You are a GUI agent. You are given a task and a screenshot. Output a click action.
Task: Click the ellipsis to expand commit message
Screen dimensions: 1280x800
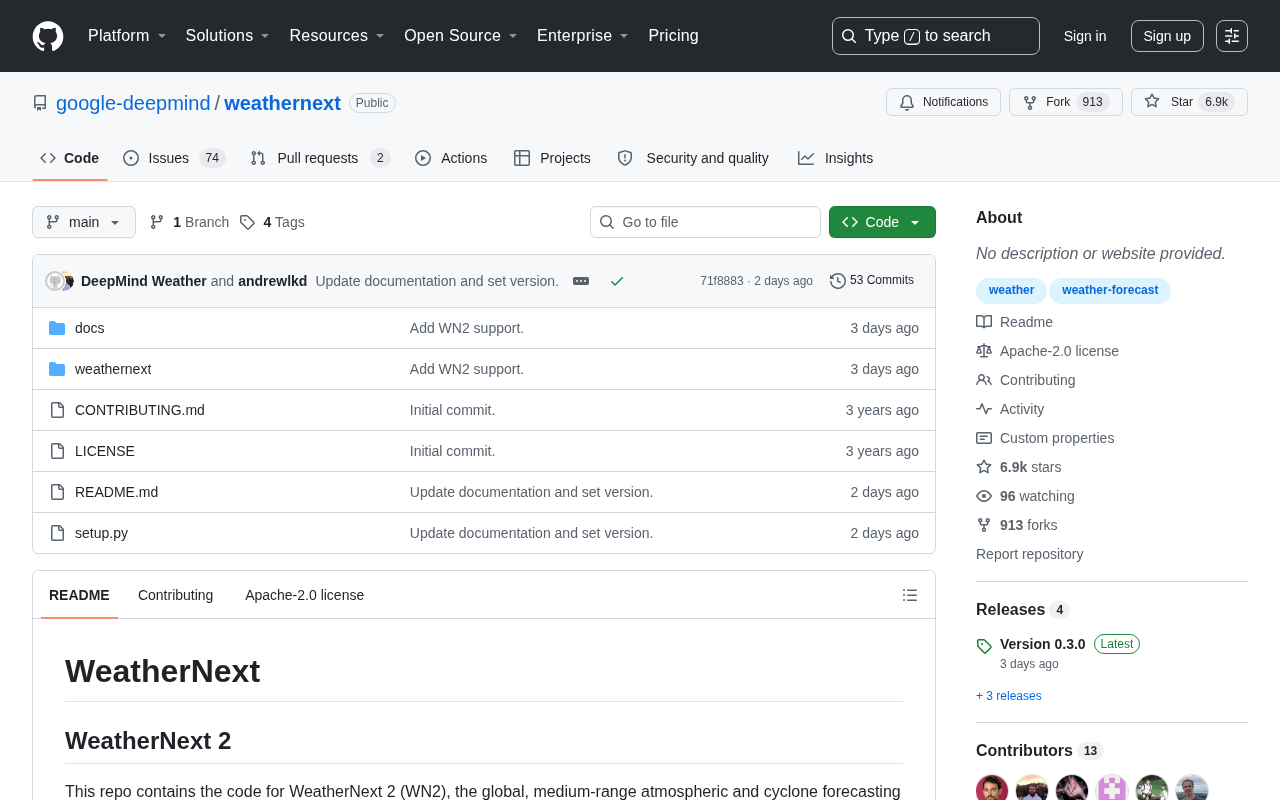581,281
